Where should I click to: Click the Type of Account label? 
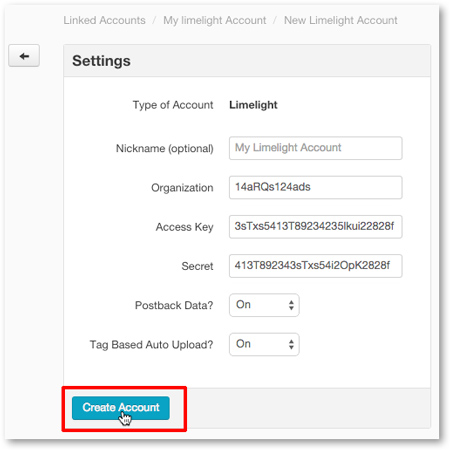173,105
